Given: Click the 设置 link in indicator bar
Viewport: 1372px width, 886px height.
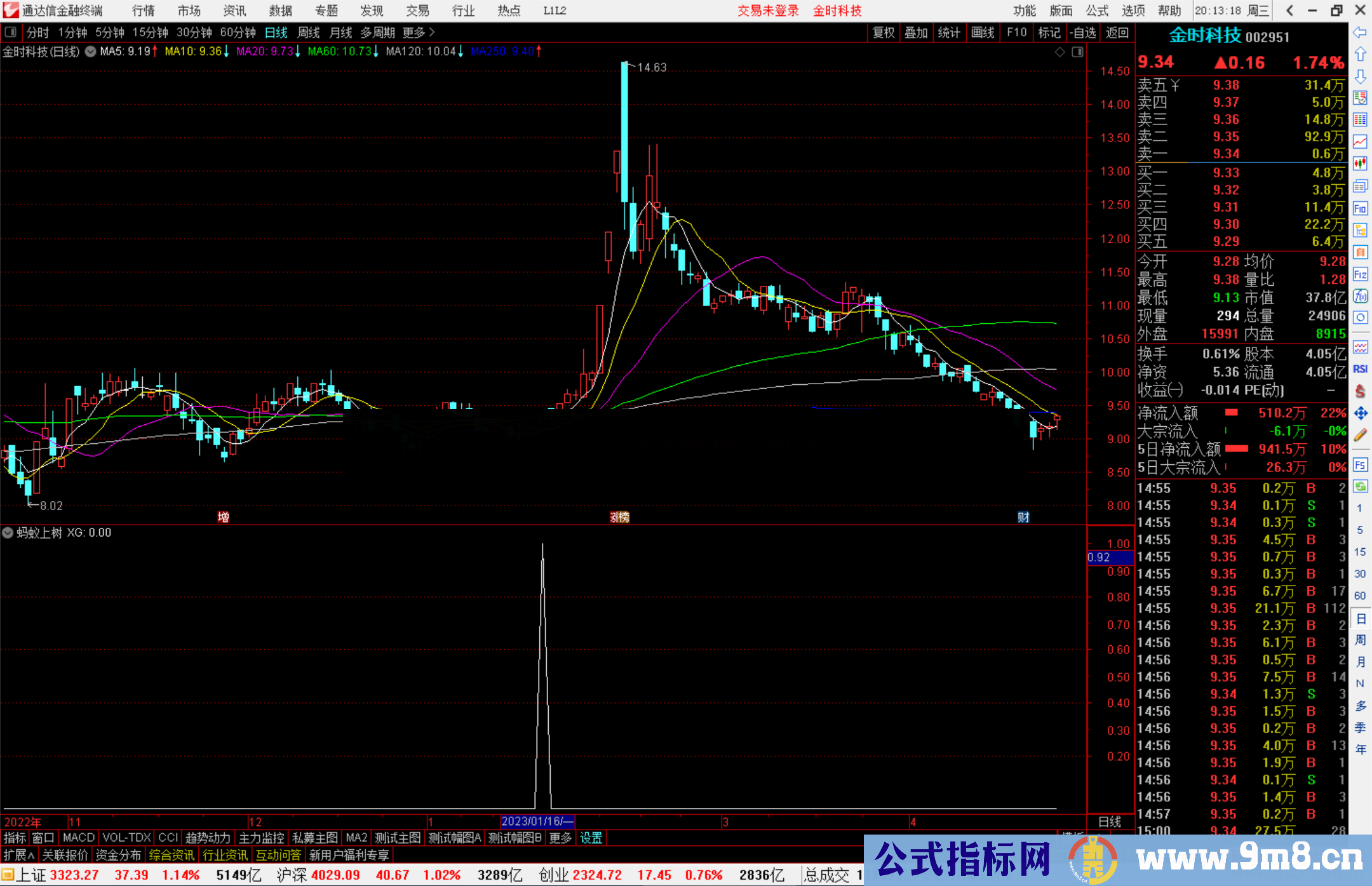Looking at the screenshot, I should click(x=591, y=838).
